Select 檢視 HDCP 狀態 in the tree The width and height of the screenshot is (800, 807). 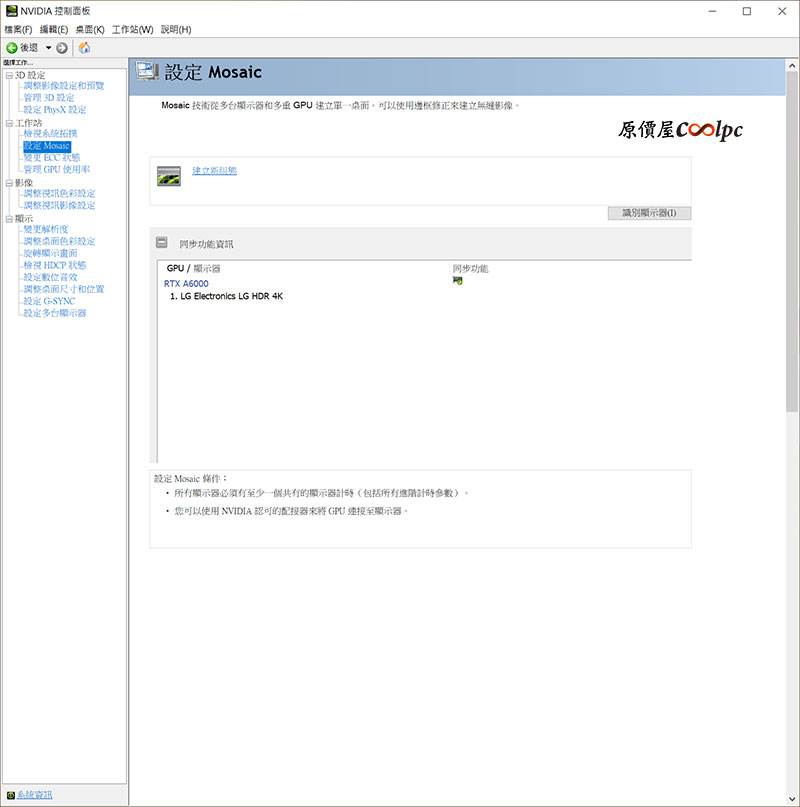point(55,265)
